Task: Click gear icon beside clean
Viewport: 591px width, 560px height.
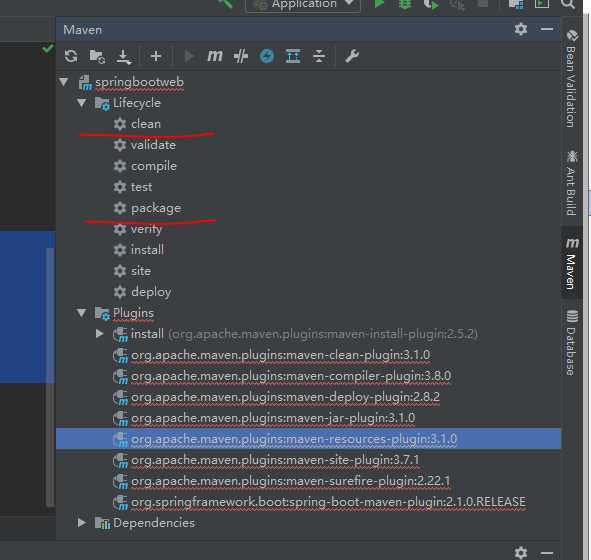Action: pos(120,124)
